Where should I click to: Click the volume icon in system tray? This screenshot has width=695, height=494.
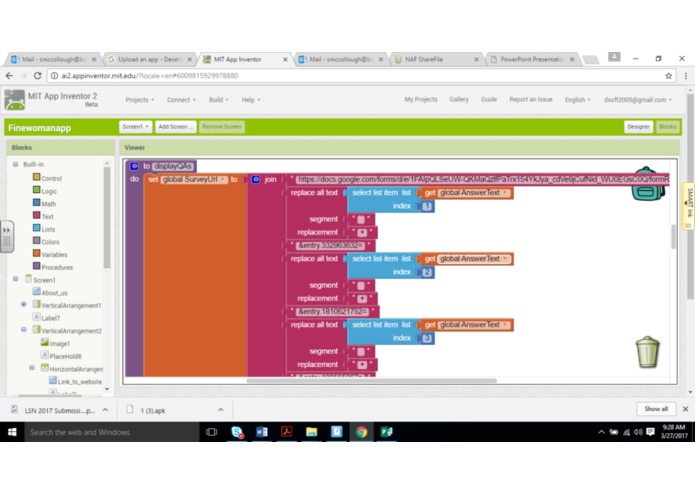638,432
